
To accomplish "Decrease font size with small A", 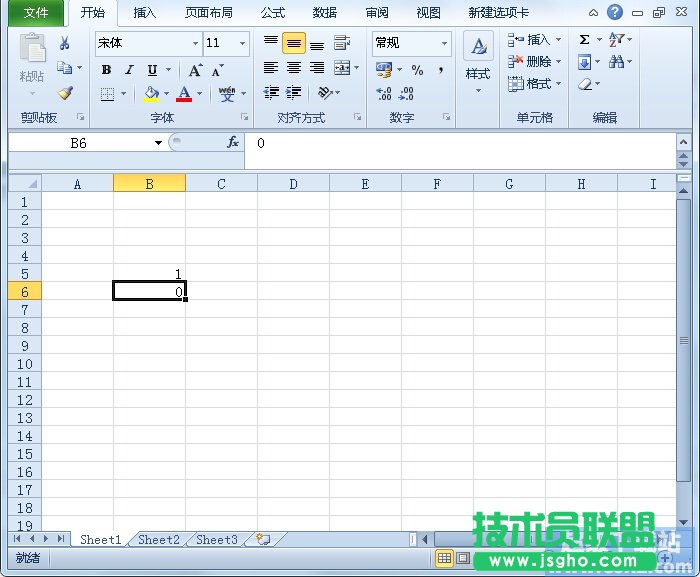I will (x=217, y=70).
